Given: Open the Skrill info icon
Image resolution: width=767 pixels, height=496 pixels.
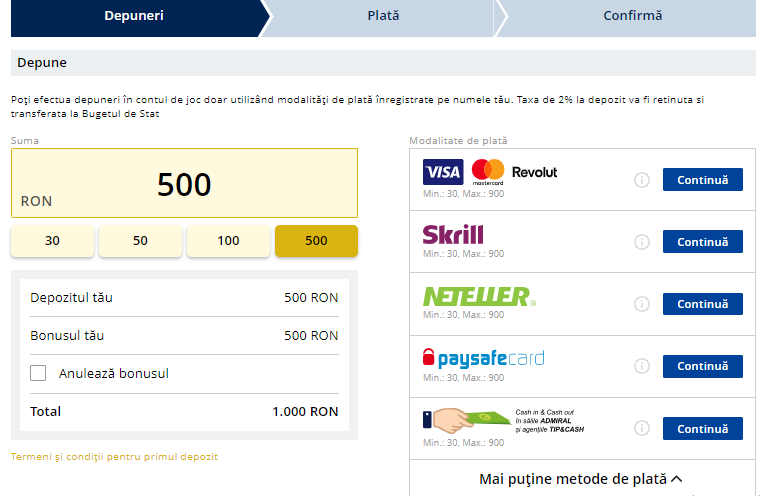Looking at the screenshot, I should pyautogui.click(x=642, y=242).
